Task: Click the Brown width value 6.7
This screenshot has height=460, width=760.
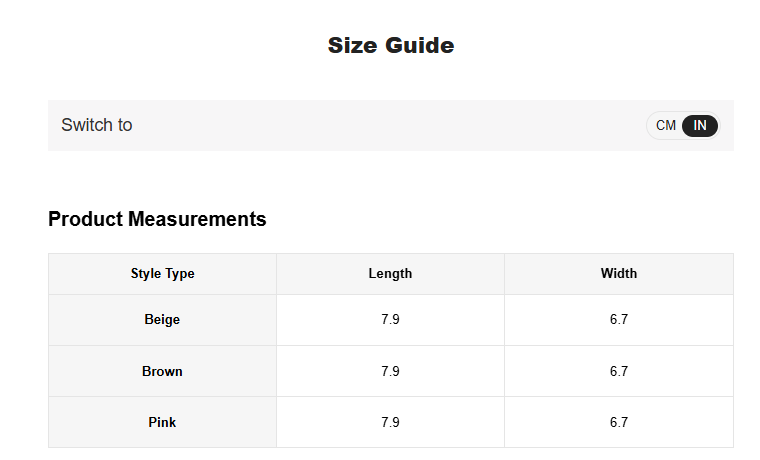Action: 619,371
